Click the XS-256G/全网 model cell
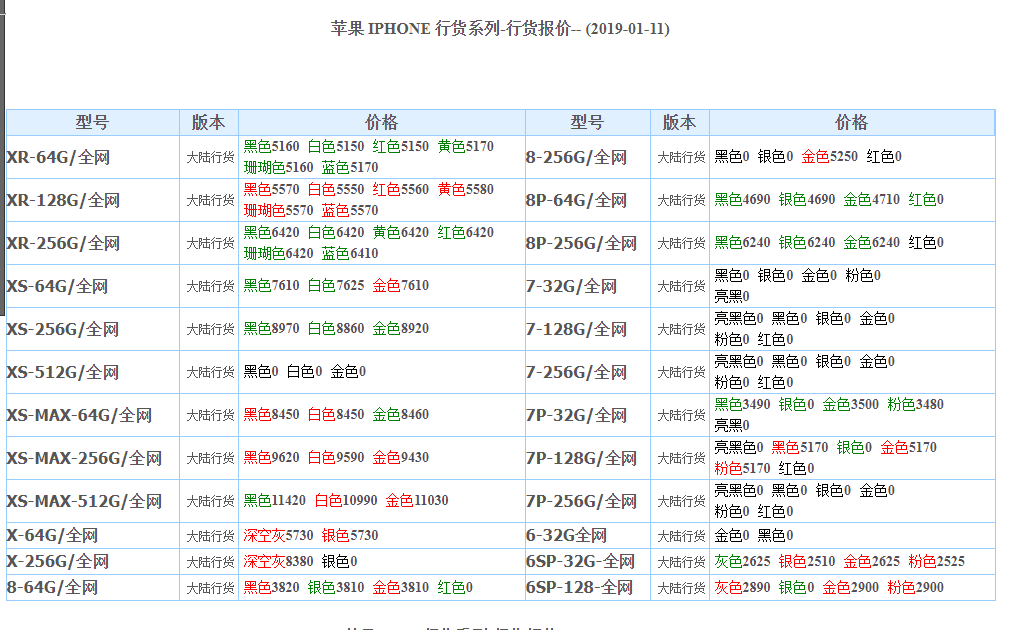1012x630 pixels. 93,329
